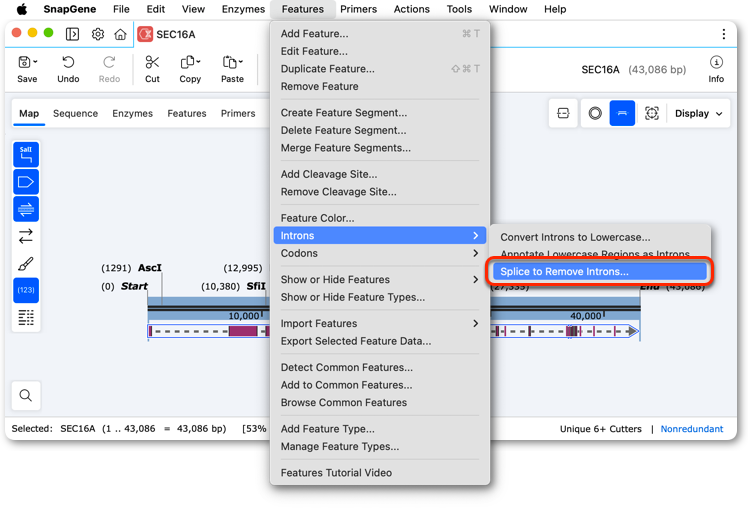Select Remove Cleavage Site
This screenshot has height=518, width=748.
point(380,192)
